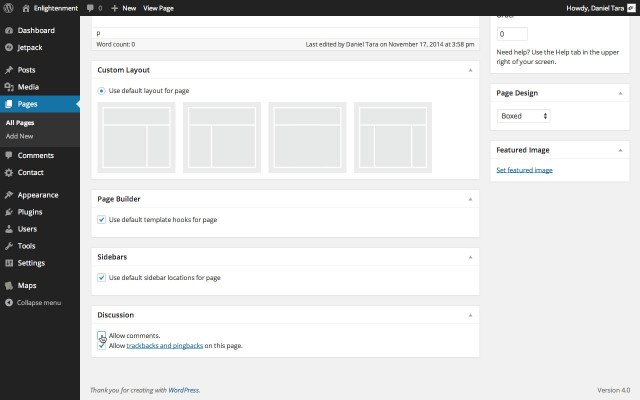Open the Page Design 'Boxed' dropdown
Viewport: 640px width, 400px height.
524,116
